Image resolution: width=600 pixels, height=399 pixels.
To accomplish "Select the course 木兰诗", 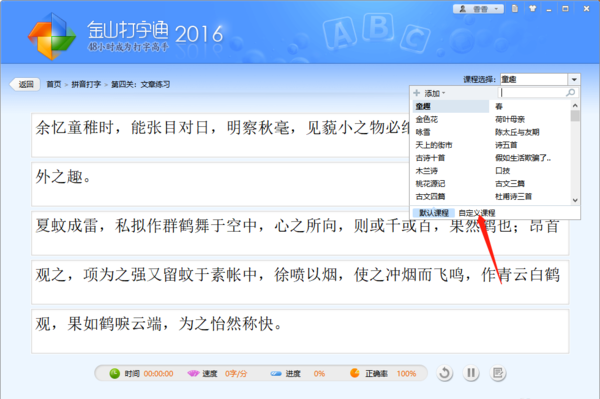I will pos(427,171).
